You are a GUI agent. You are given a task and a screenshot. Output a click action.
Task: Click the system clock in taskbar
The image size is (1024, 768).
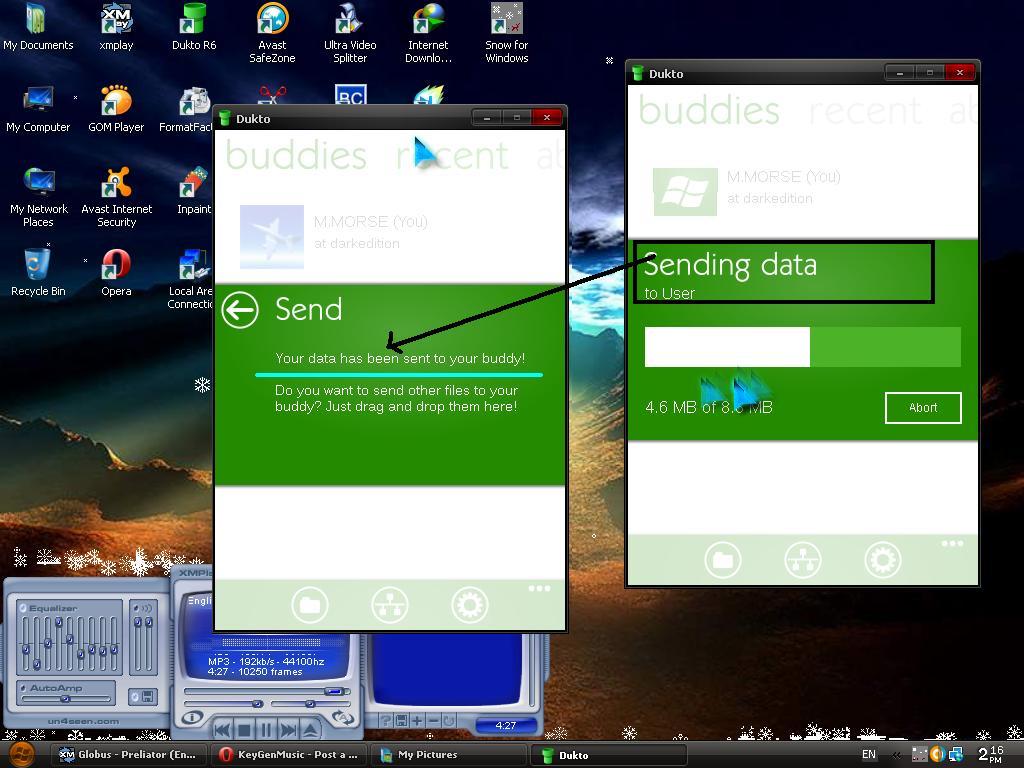click(991, 755)
